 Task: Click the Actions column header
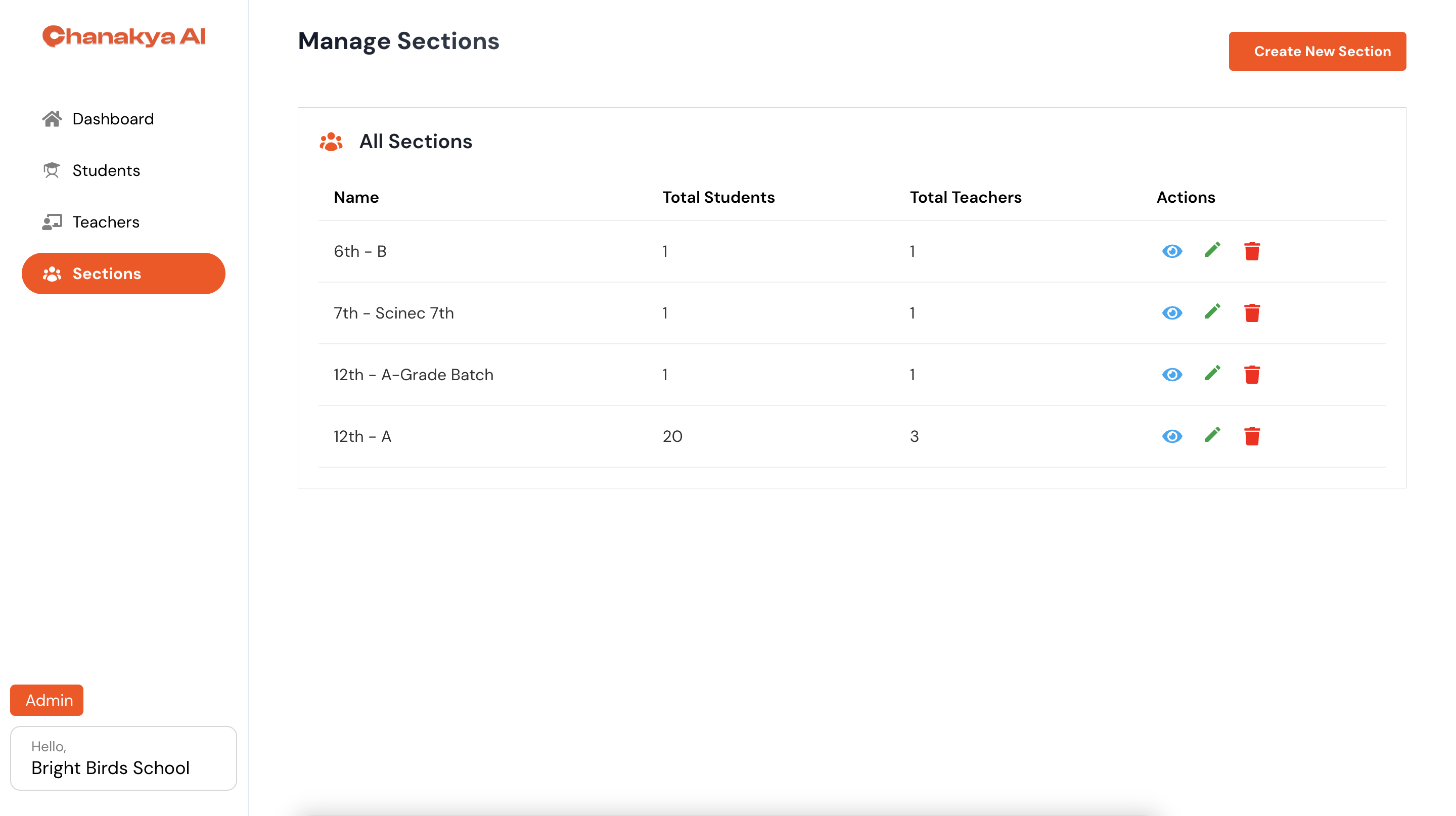click(x=1185, y=197)
